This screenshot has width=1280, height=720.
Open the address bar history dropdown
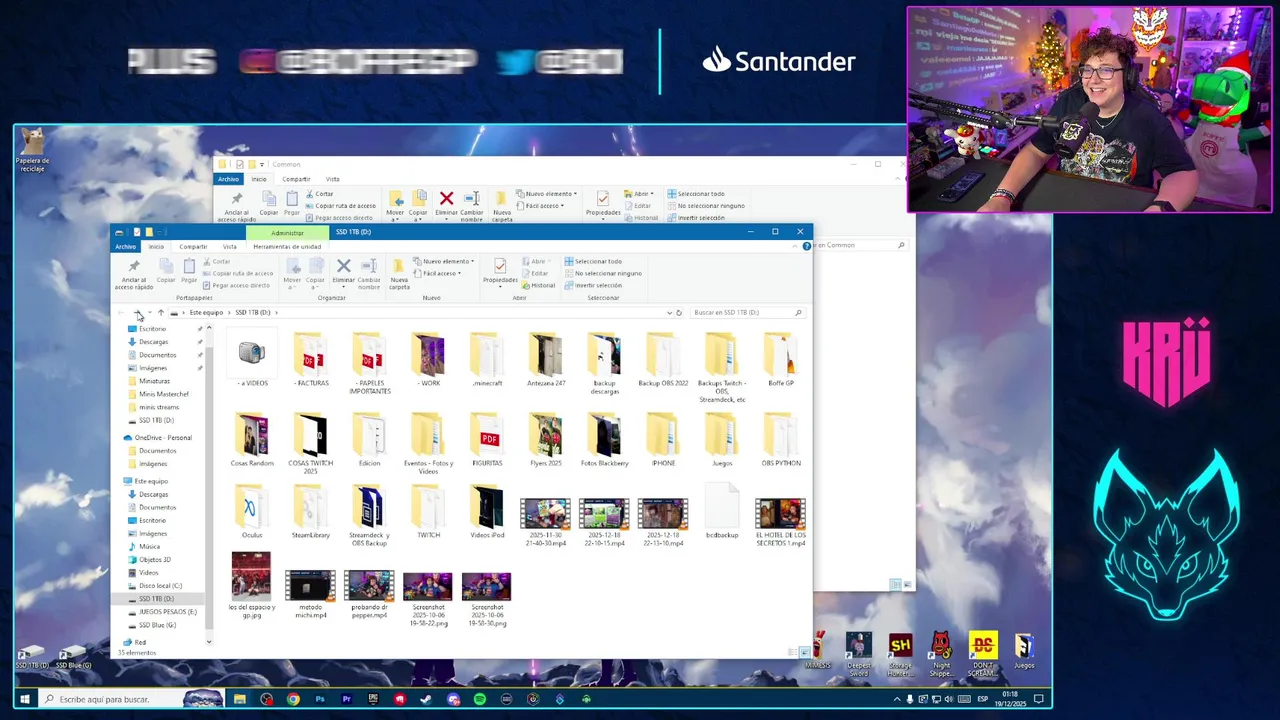(669, 313)
